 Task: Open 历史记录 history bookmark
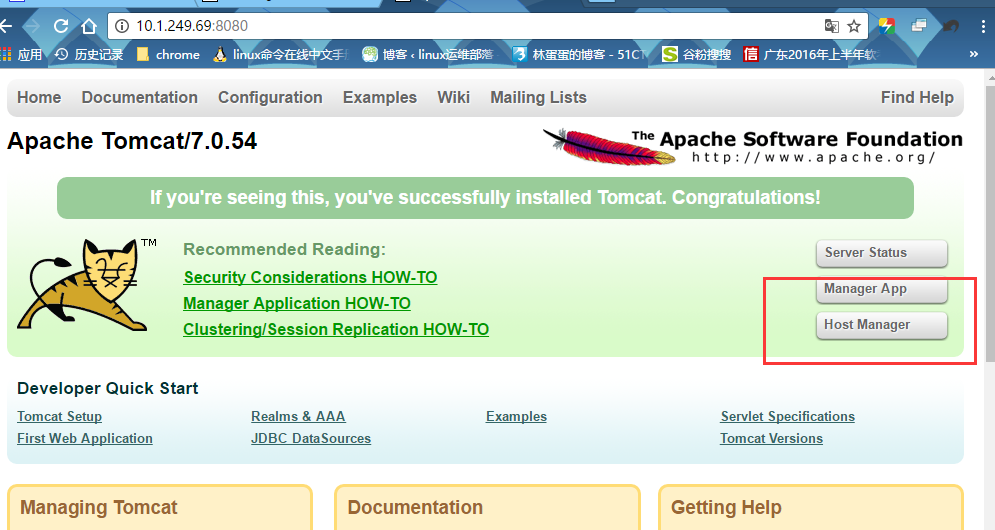pyautogui.click(x=89, y=55)
